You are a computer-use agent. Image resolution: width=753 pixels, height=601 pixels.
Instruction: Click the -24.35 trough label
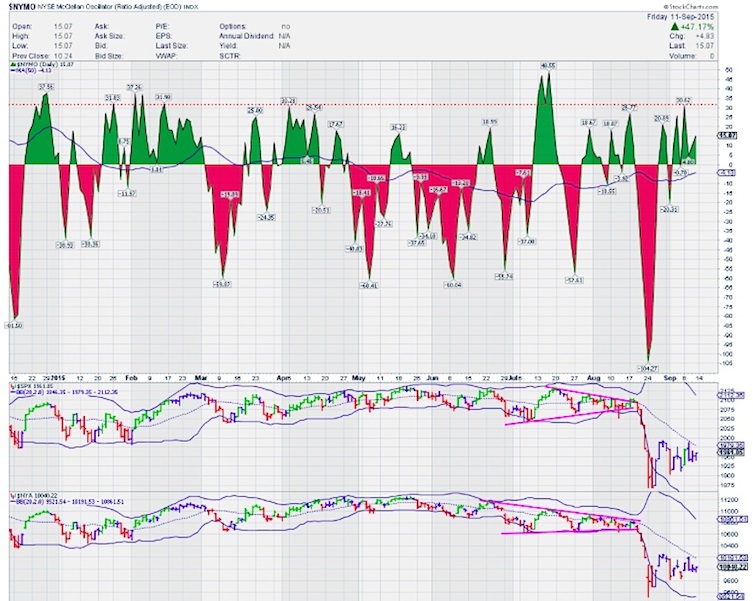(267, 217)
